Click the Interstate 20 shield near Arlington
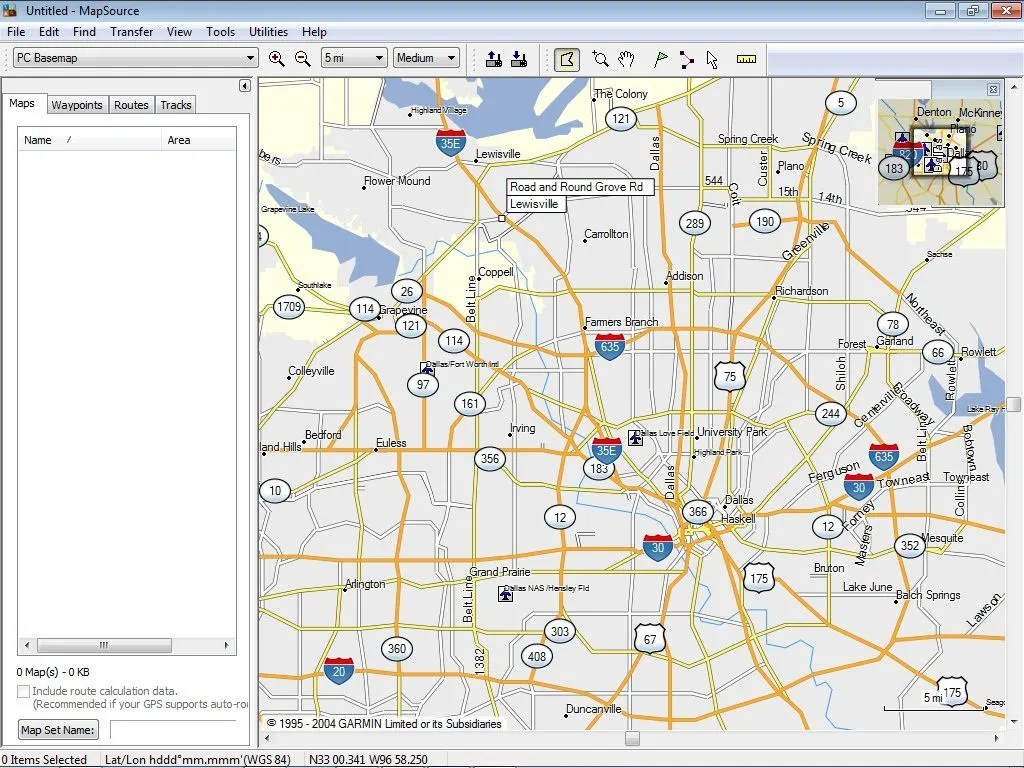The image size is (1024, 768). pos(339,671)
